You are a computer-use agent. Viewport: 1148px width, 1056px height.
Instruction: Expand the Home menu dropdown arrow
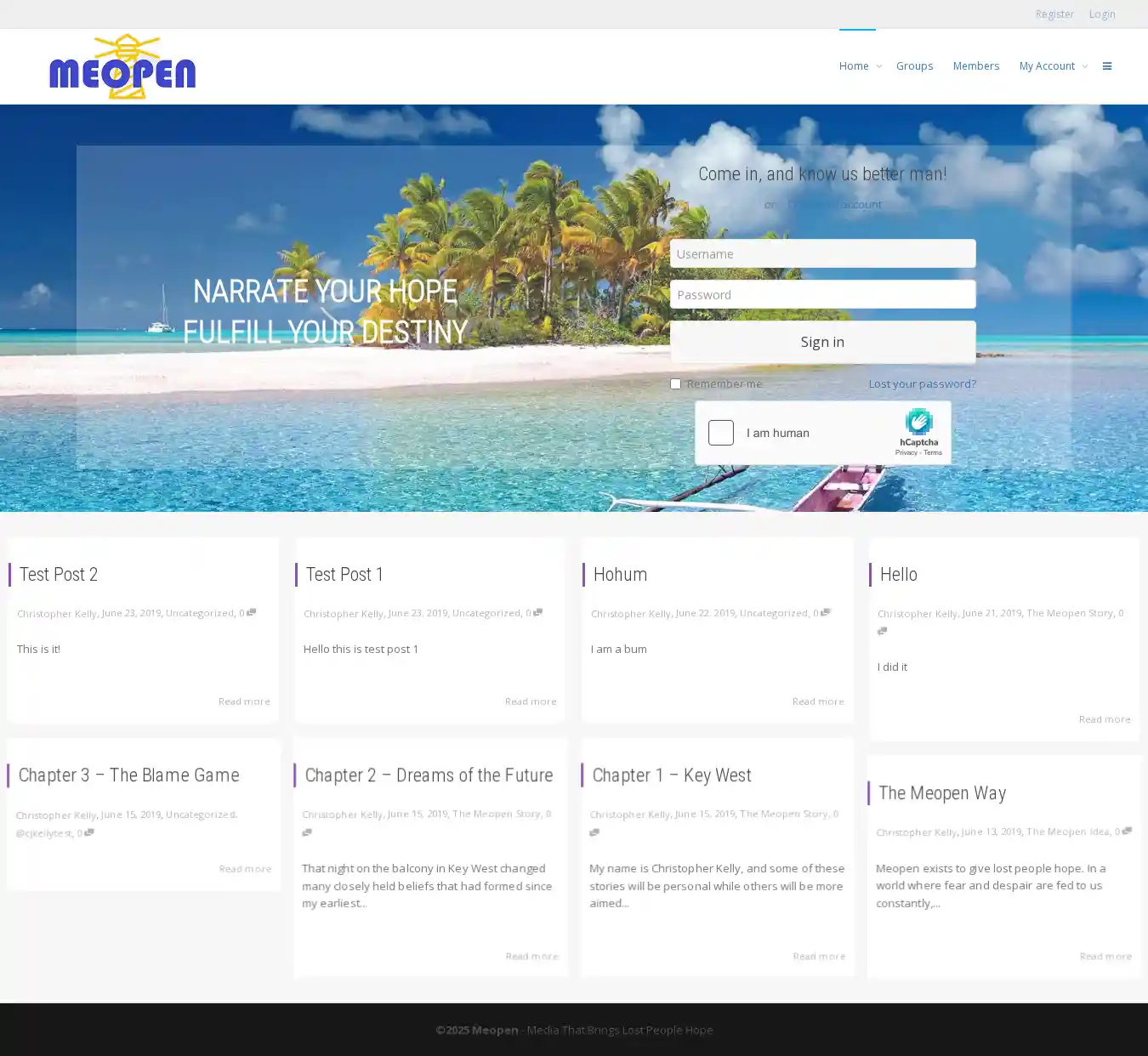(x=879, y=66)
